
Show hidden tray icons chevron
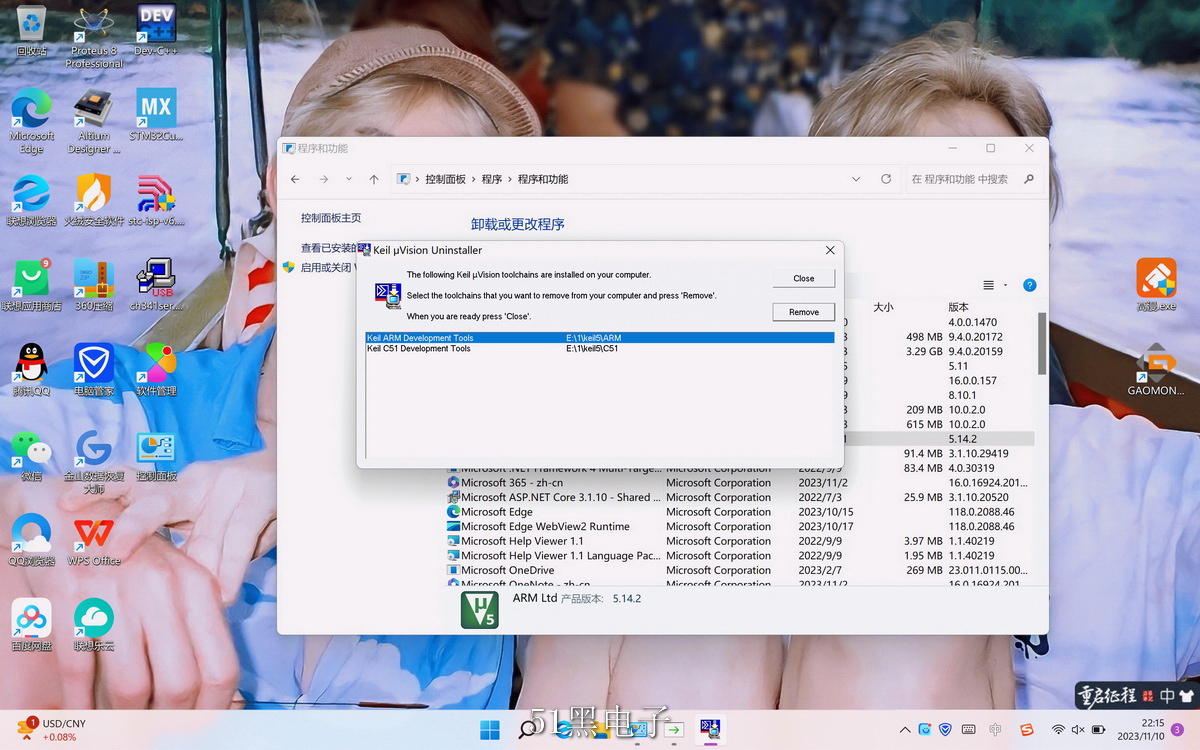tap(905, 730)
